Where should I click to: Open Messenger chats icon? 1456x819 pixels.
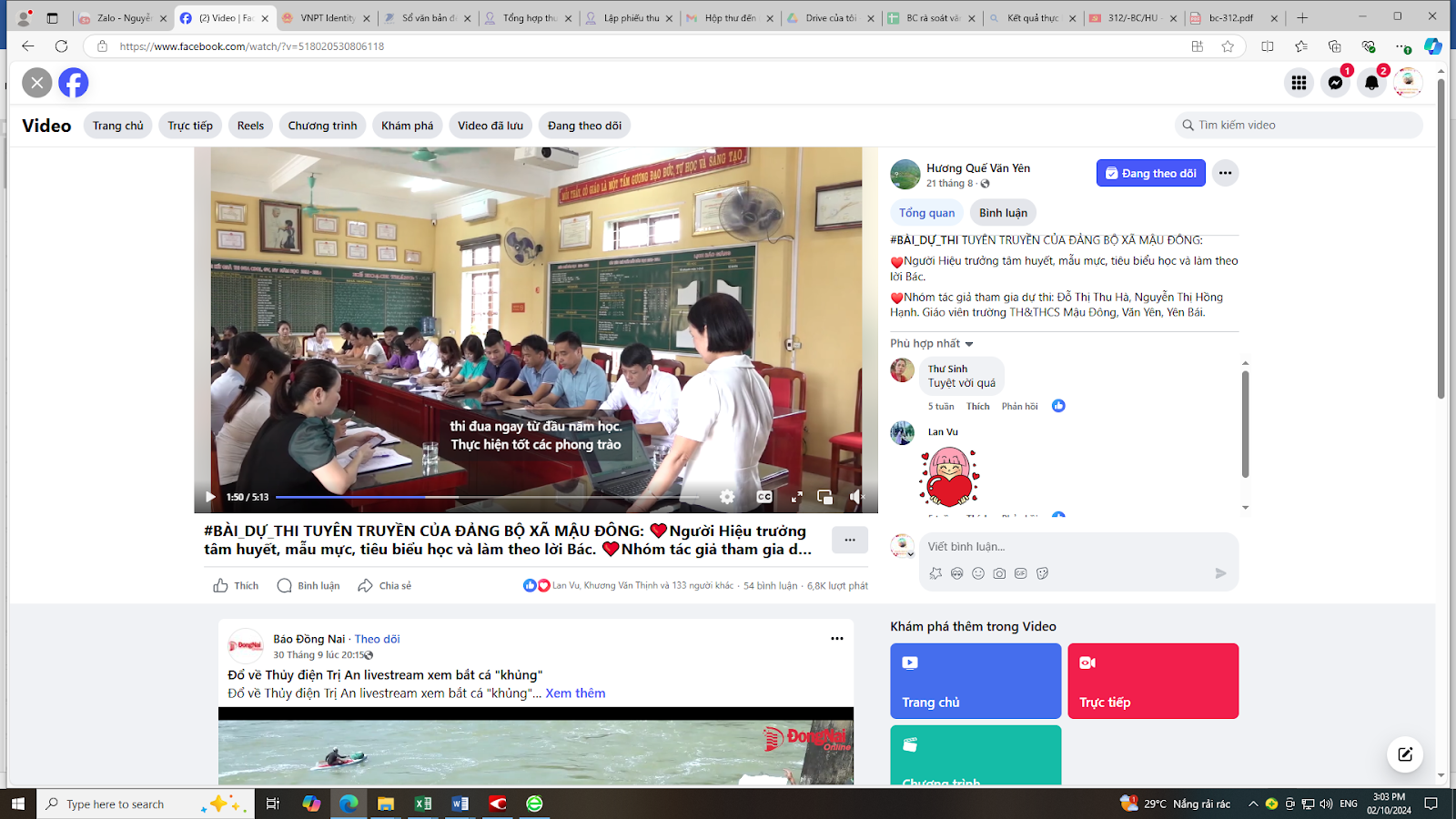(1335, 83)
